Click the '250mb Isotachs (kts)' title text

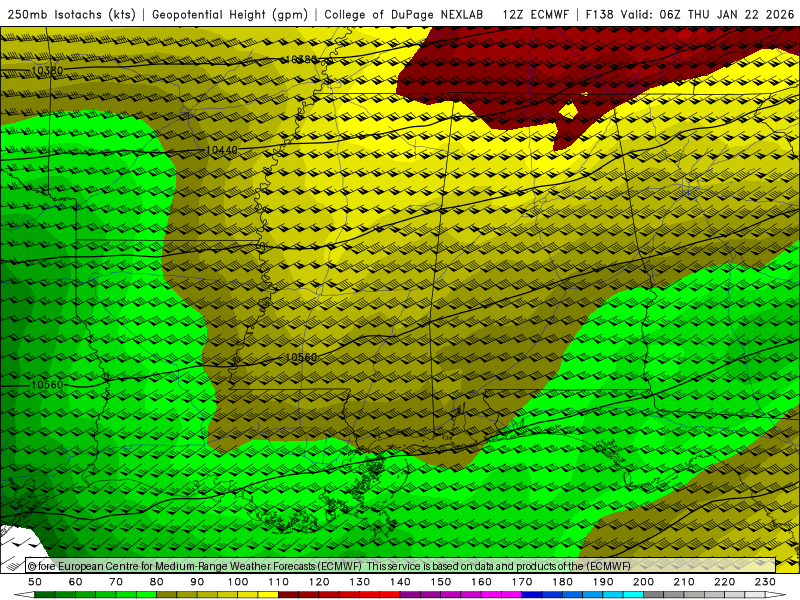coord(72,15)
